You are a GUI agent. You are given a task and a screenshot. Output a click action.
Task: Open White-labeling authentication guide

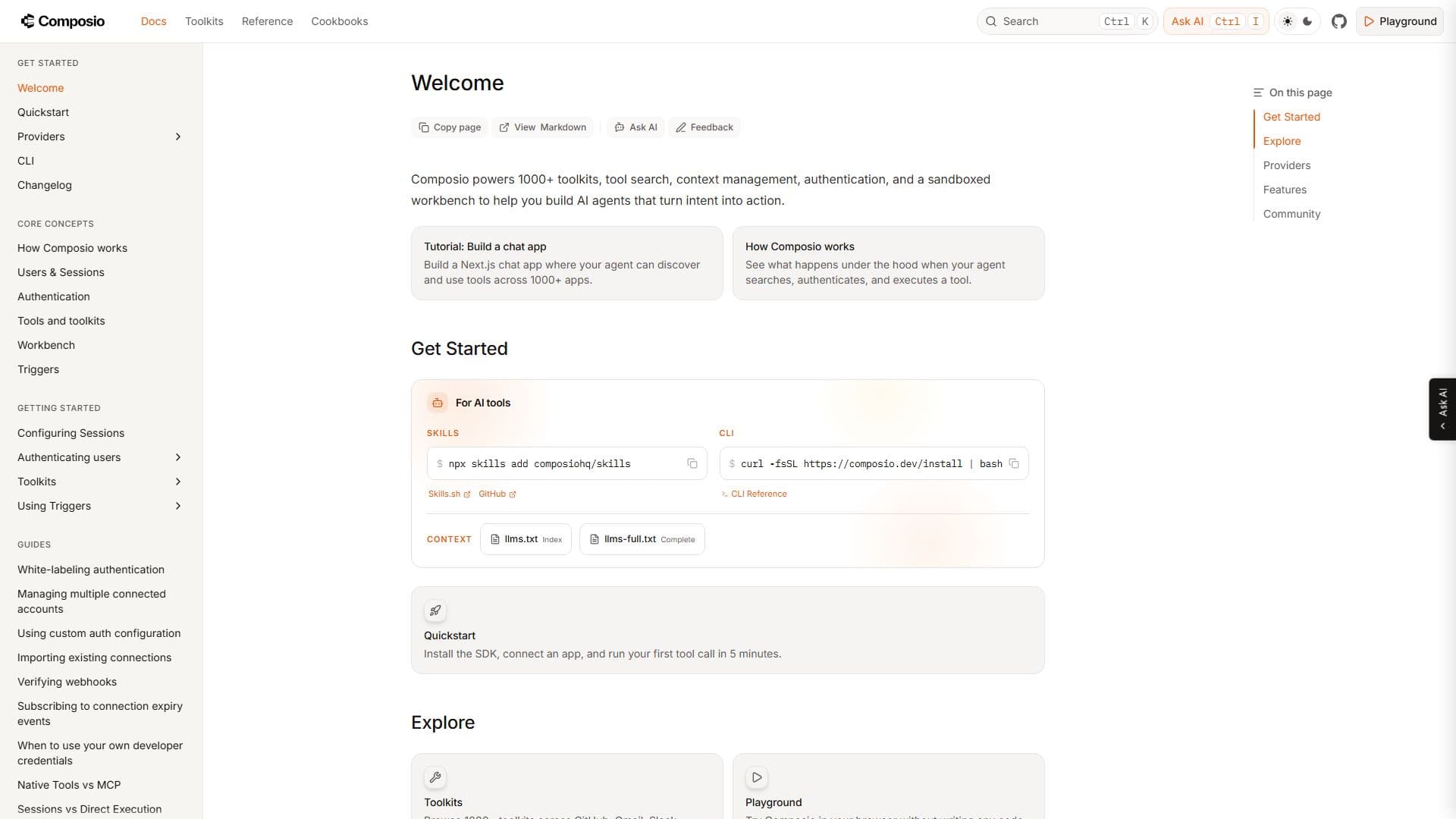(x=91, y=570)
